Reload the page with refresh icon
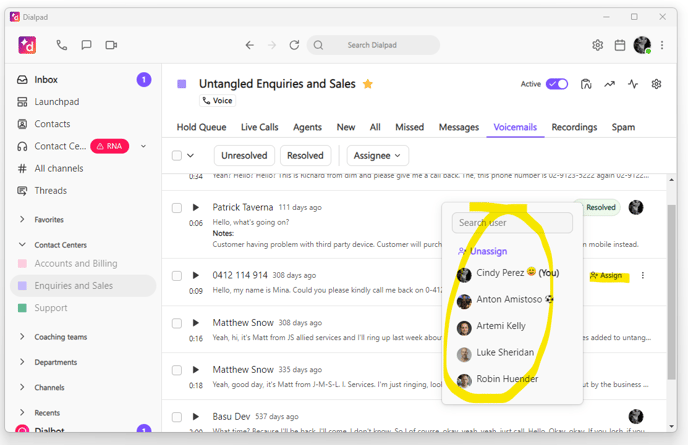This screenshot has height=445, width=688. pyautogui.click(x=294, y=45)
